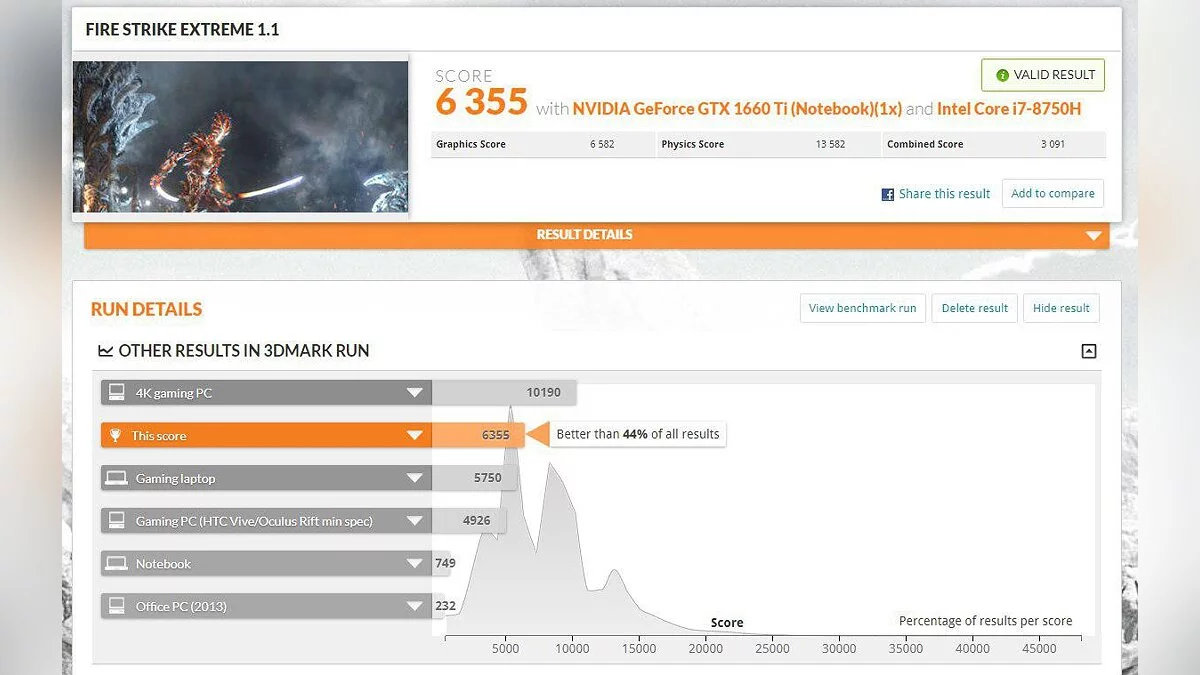This screenshot has height=675, width=1200.
Task: Click the Run Details heading
Action: (146, 309)
